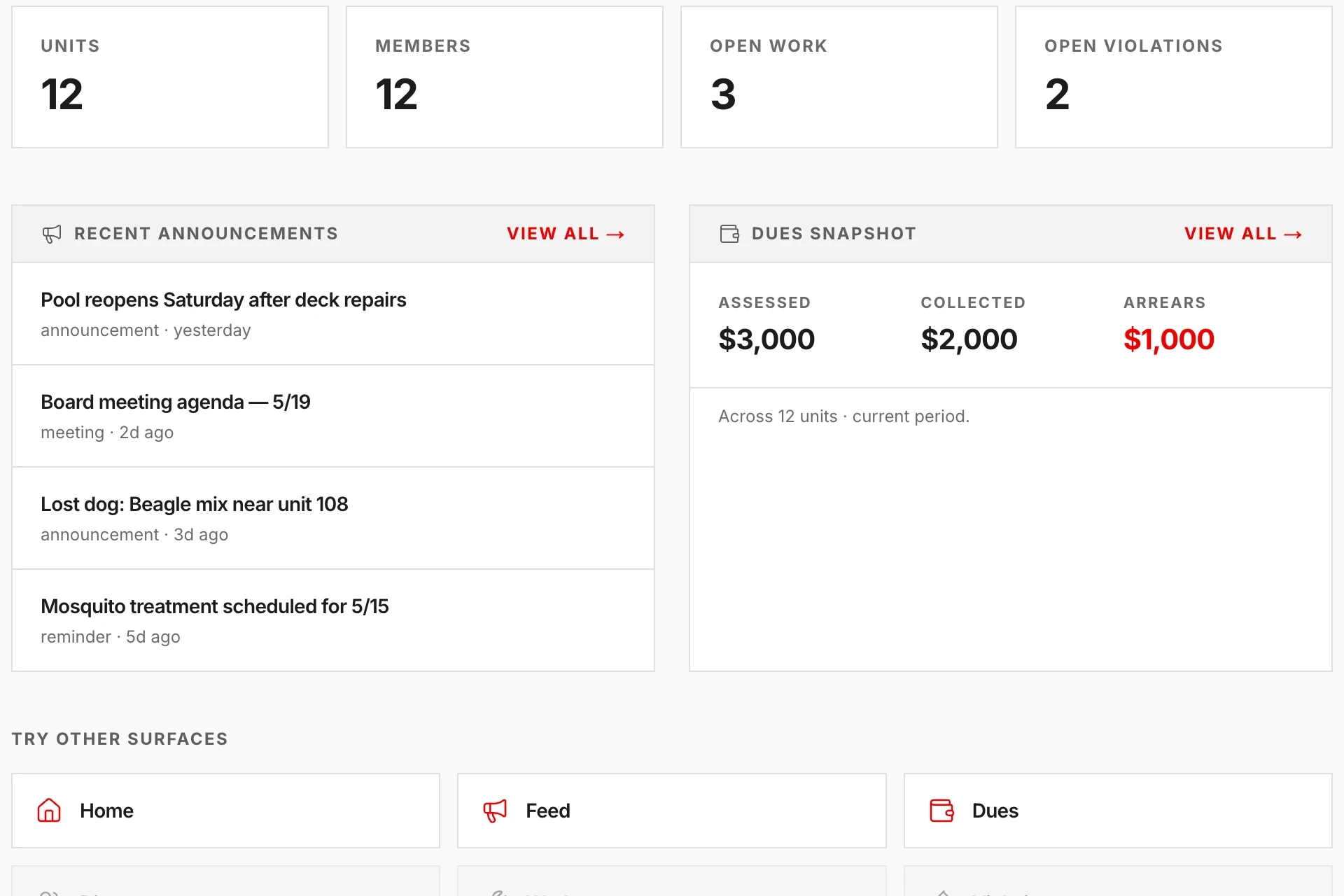
Task: Click 'announcement · yesterday' metadata
Action: point(146,330)
